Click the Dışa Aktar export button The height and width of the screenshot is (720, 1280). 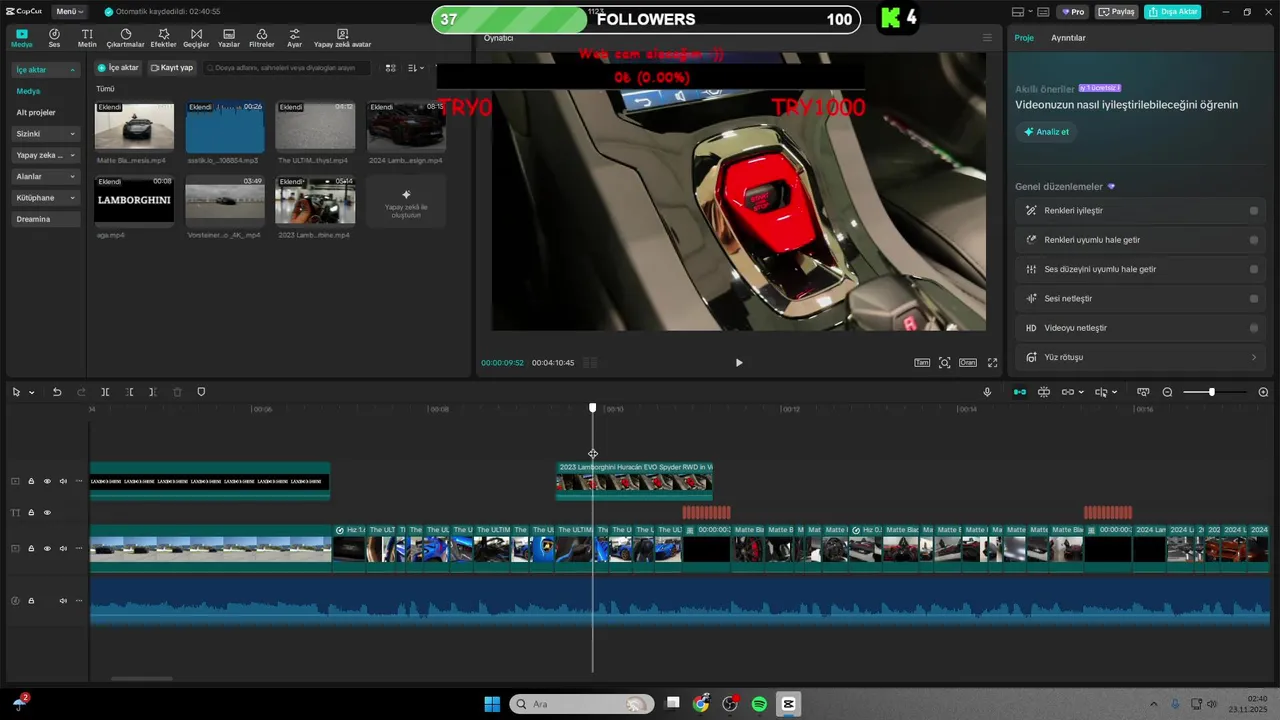(1173, 12)
